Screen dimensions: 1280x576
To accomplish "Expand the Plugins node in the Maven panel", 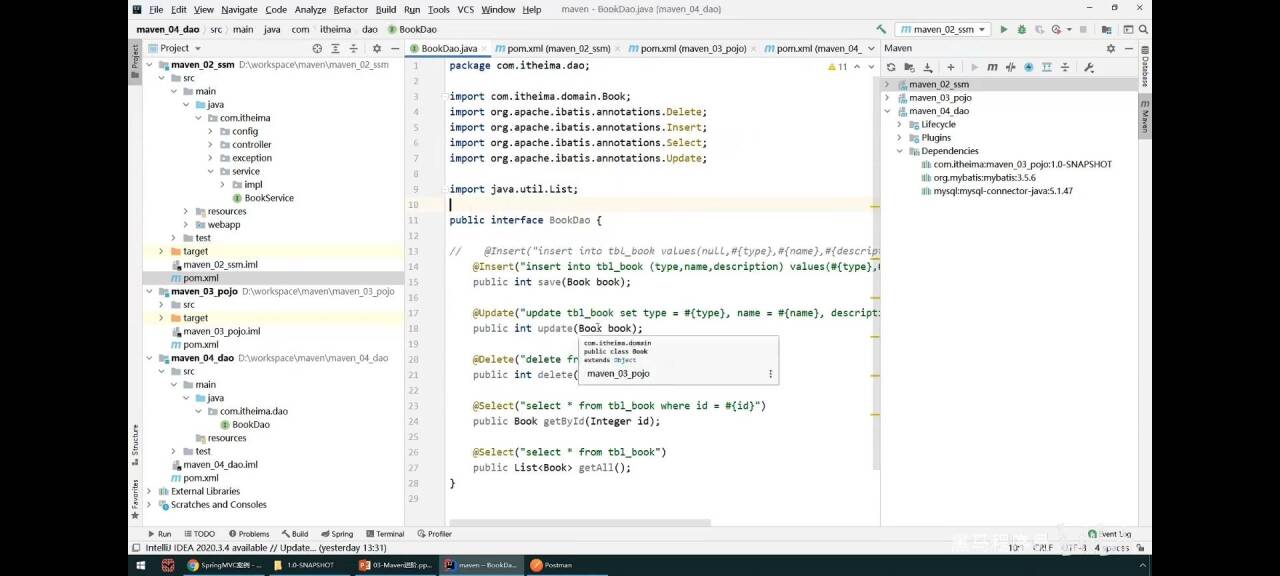I will (x=899, y=138).
